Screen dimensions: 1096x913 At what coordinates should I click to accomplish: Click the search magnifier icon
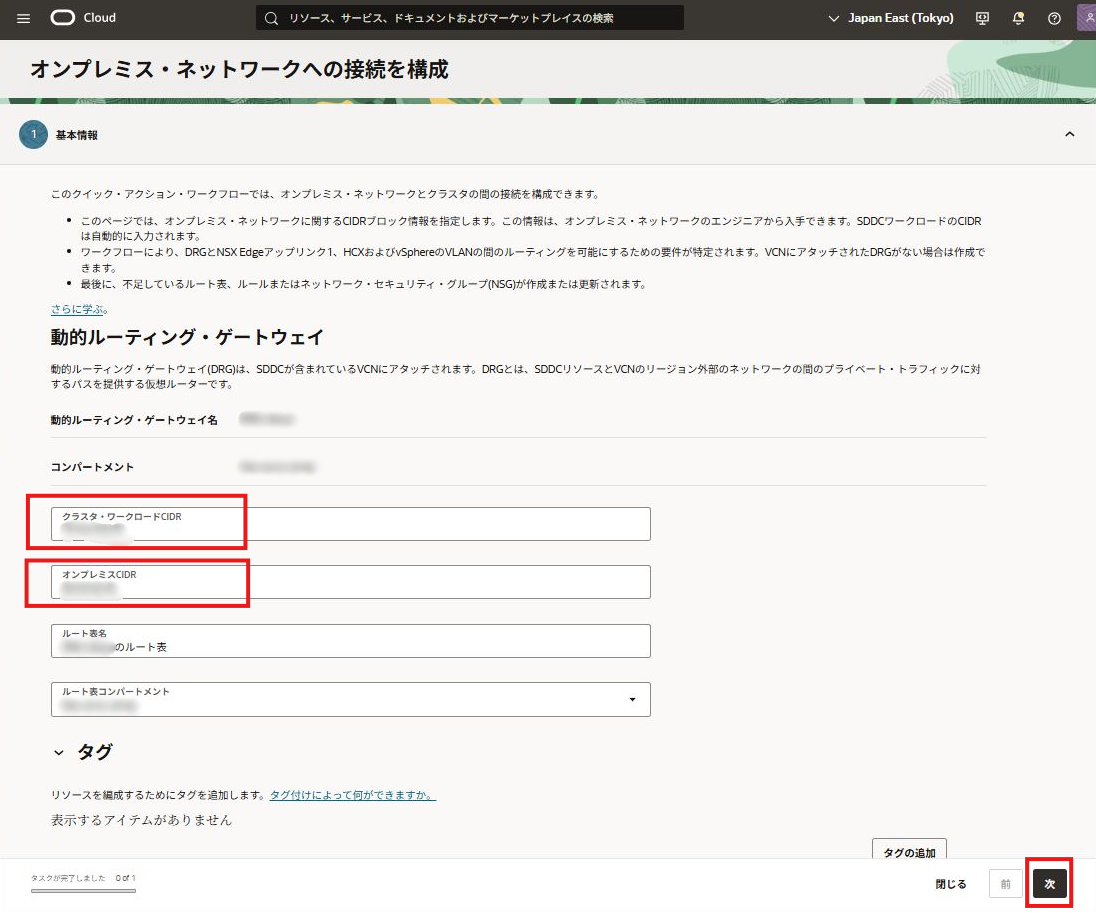pos(272,18)
